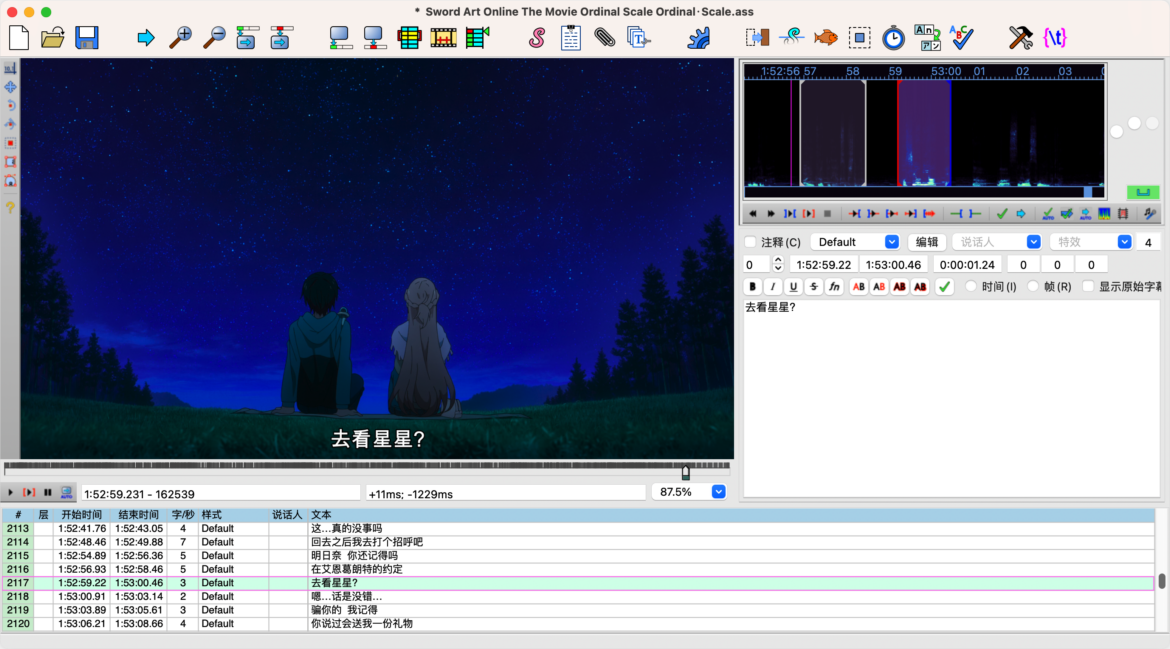Apply bold with the B button
The image size is (1170, 649).
click(752, 286)
